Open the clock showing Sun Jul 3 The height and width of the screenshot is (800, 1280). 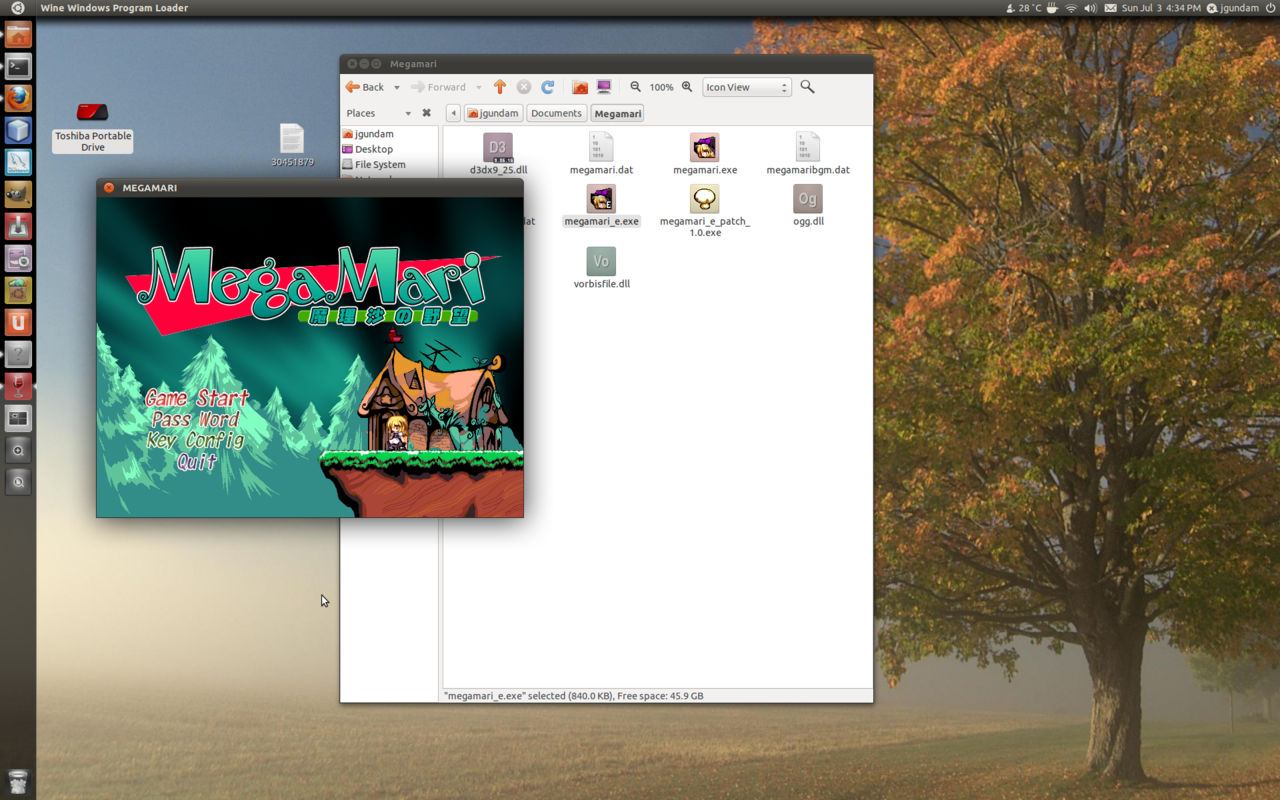1161,8
